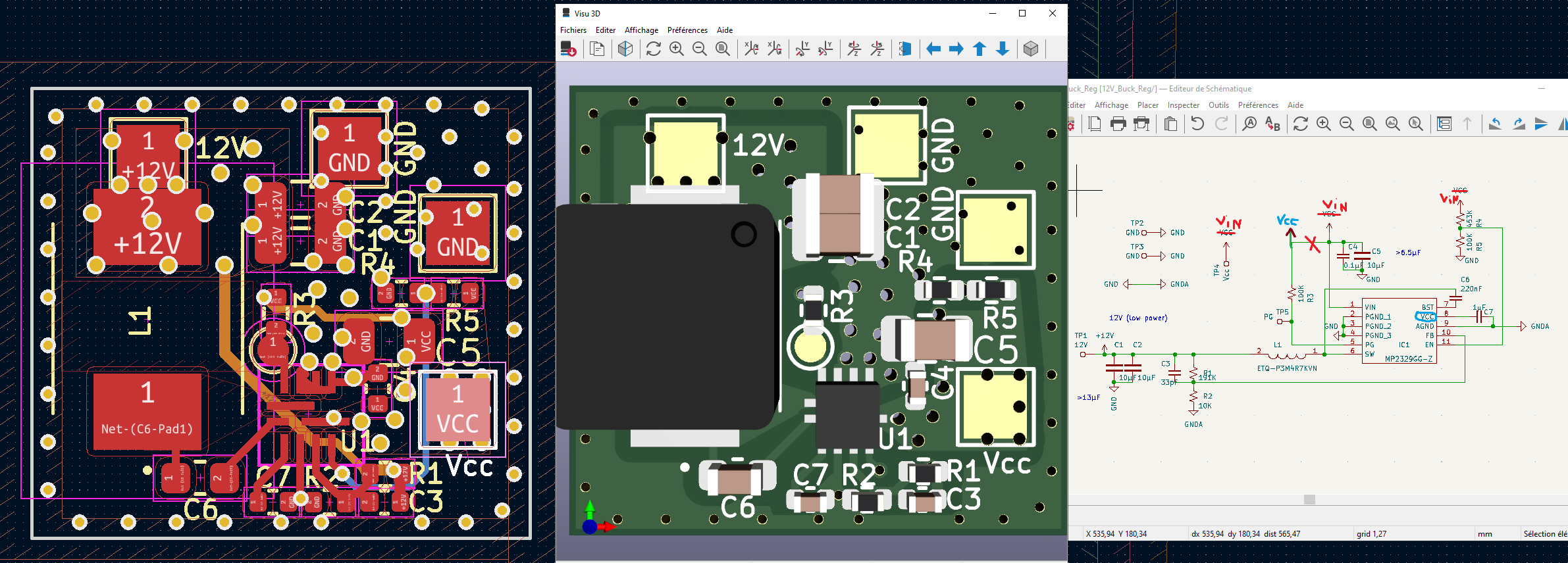Rotate Z clockwise in the 3D viewer
This screenshot has width=1568, height=563.
click(854, 49)
